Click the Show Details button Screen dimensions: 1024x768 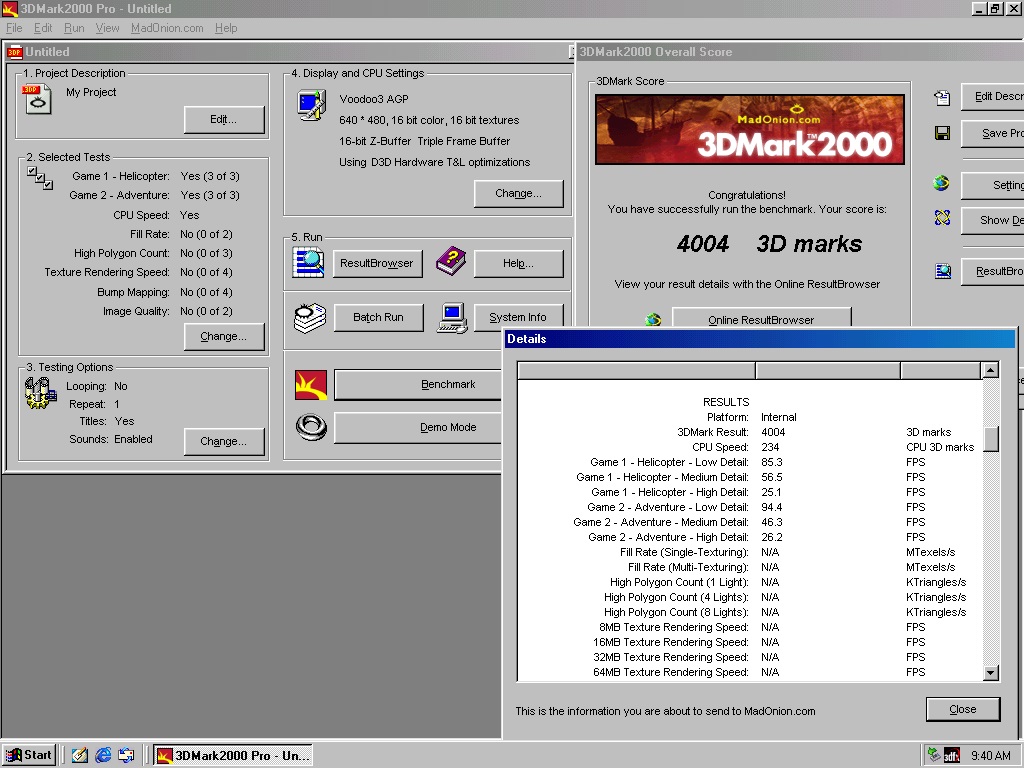(x=993, y=221)
